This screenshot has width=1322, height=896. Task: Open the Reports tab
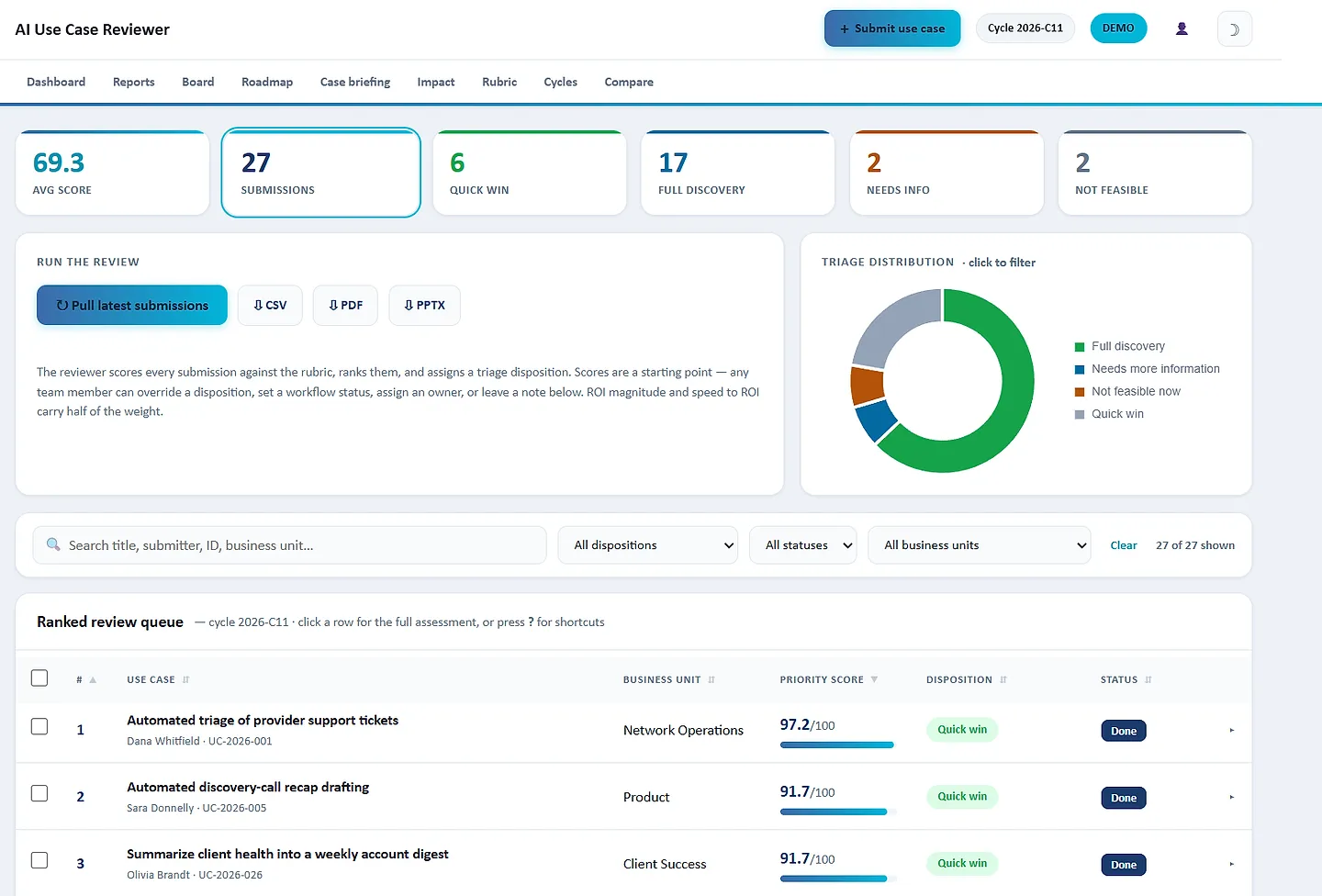(133, 82)
